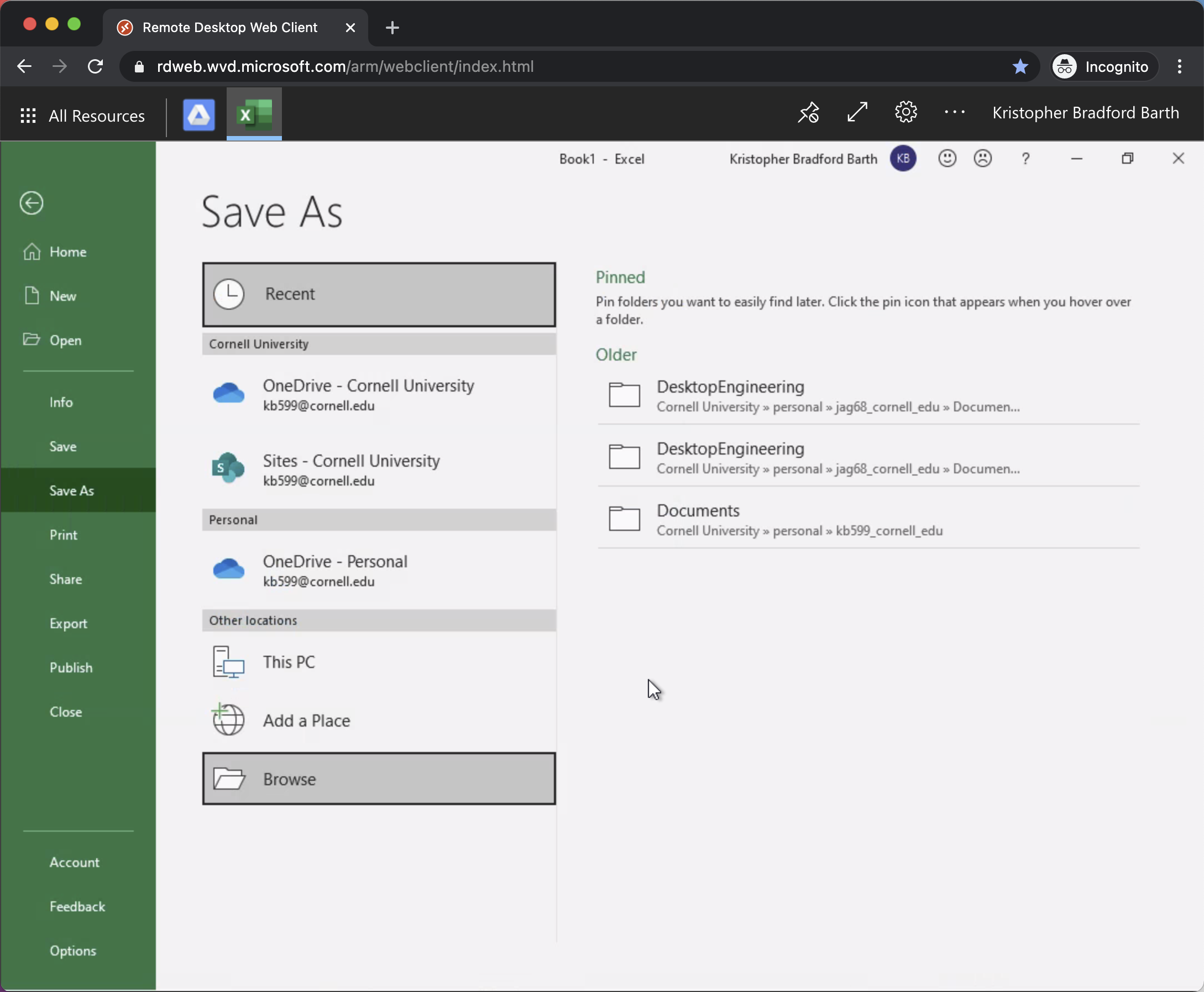
Task: Close the Remote Desktop Web Client tab
Action: (350, 28)
